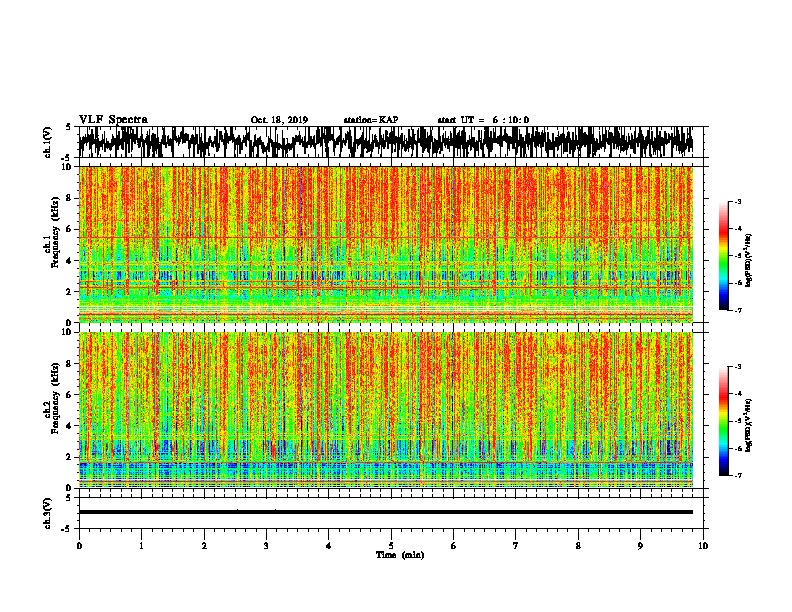This screenshot has width=792, height=612.
Task: Click the "1" tick on the time axis
Action: (142, 546)
